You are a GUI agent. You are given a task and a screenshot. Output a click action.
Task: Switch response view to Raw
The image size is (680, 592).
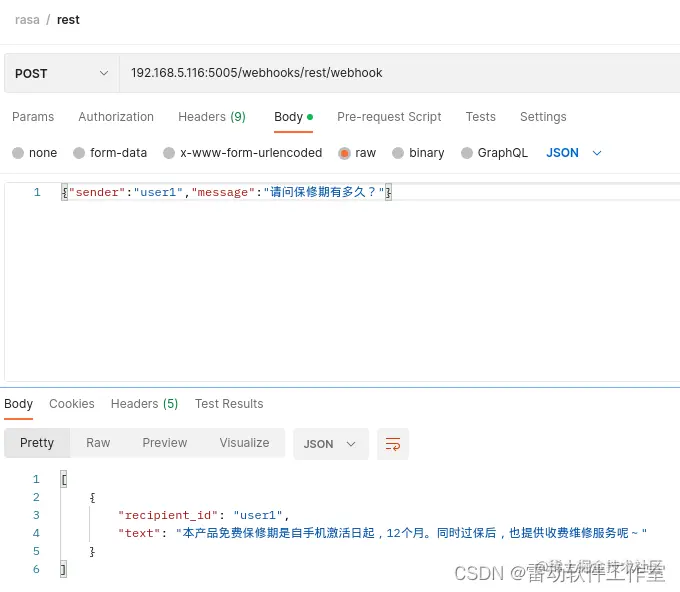click(98, 443)
